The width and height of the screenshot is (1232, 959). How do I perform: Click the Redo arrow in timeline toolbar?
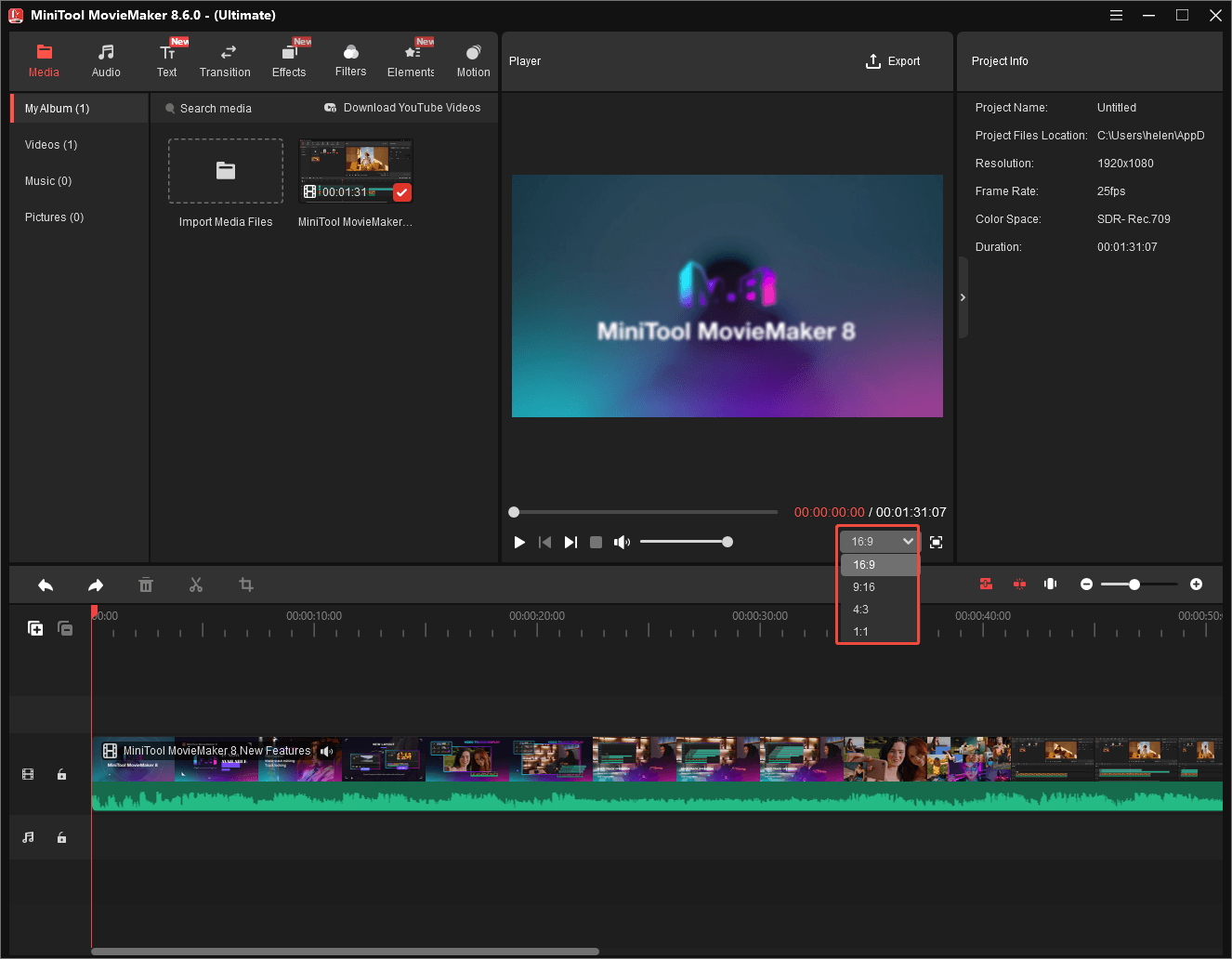click(x=96, y=585)
